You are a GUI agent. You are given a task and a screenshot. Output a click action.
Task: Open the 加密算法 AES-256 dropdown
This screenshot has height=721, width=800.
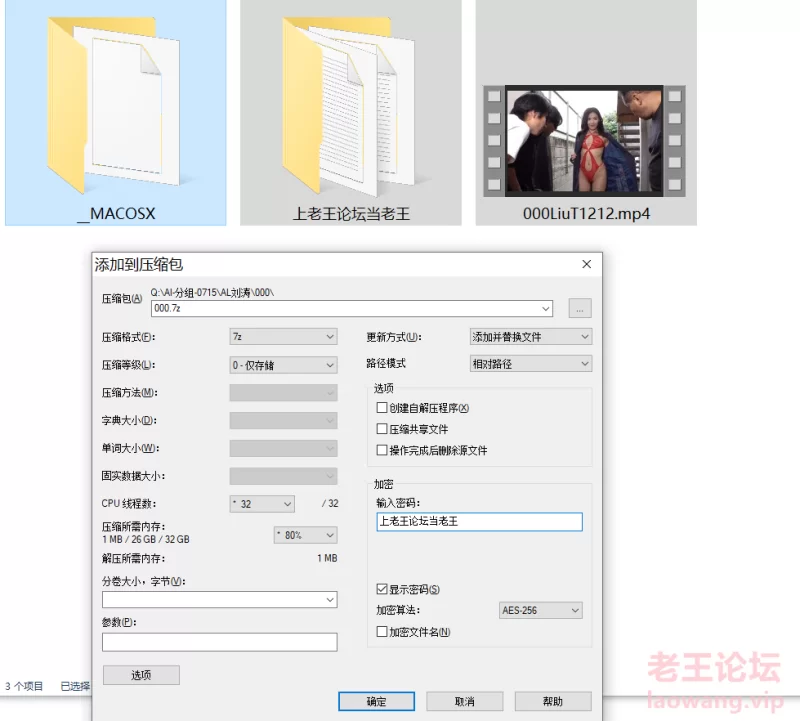coord(540,610)
